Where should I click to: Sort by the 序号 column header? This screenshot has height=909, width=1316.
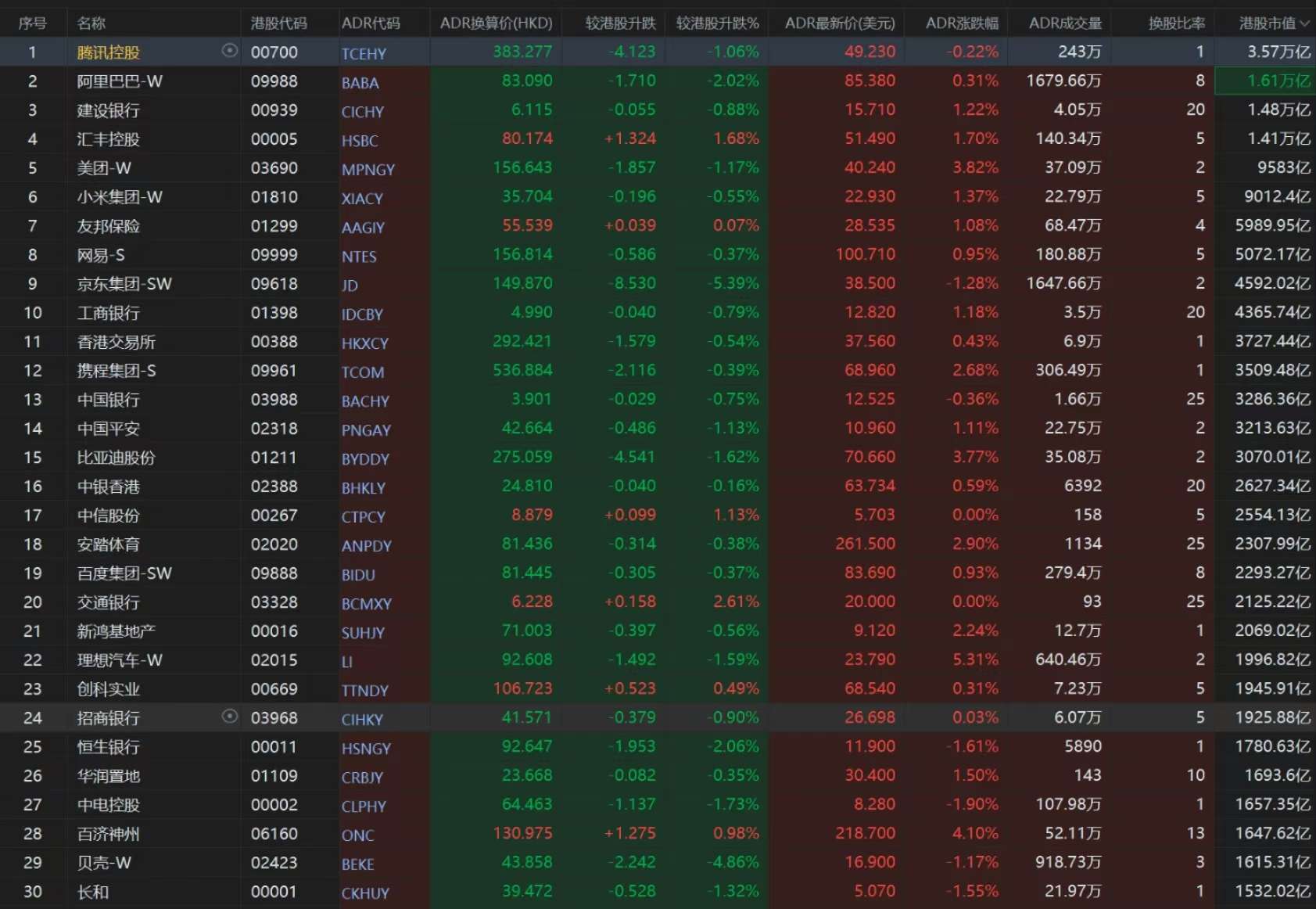(x=32, y=23)
